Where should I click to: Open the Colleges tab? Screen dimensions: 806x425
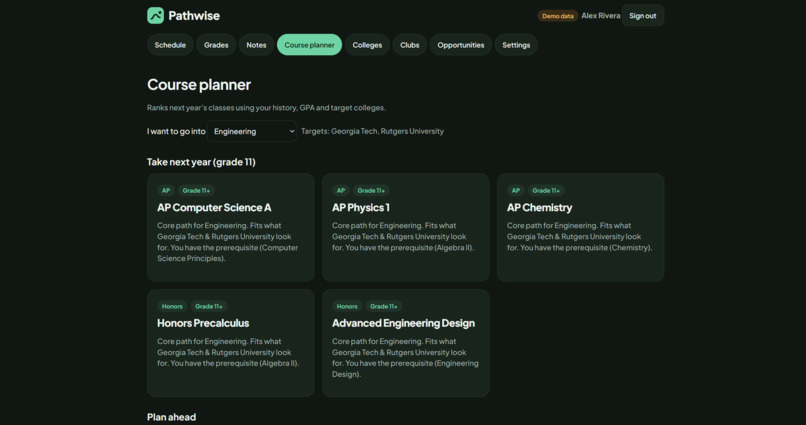[x=367, y=45]
